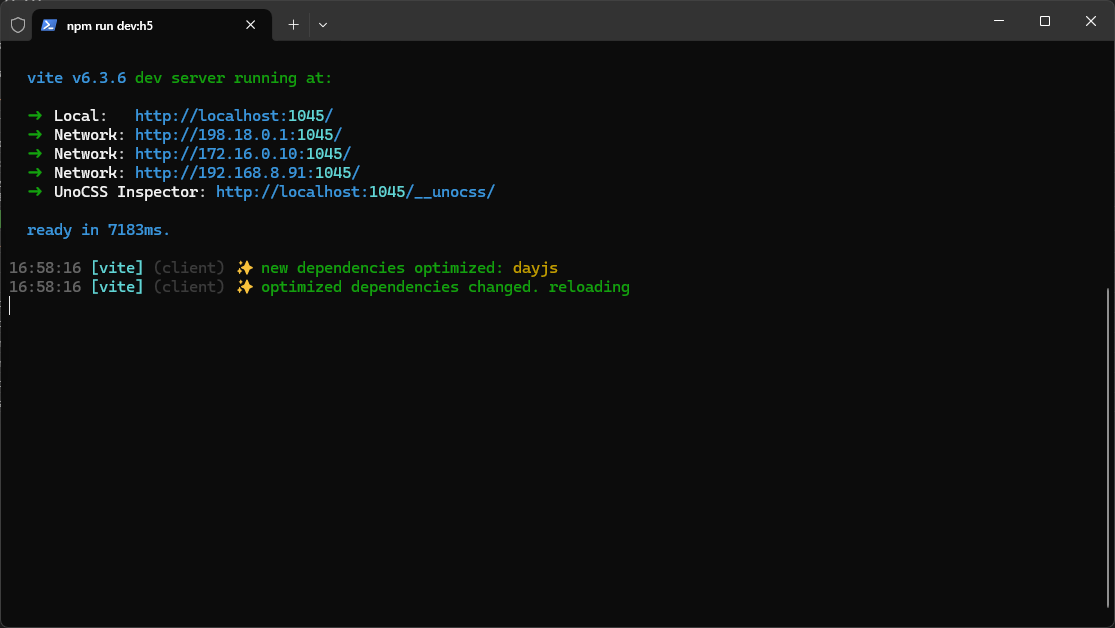Click the 'ready in 7183ms.' message
Image resolution: width=1115 pixels, height=628 pixels.
(x=98, y=230)
